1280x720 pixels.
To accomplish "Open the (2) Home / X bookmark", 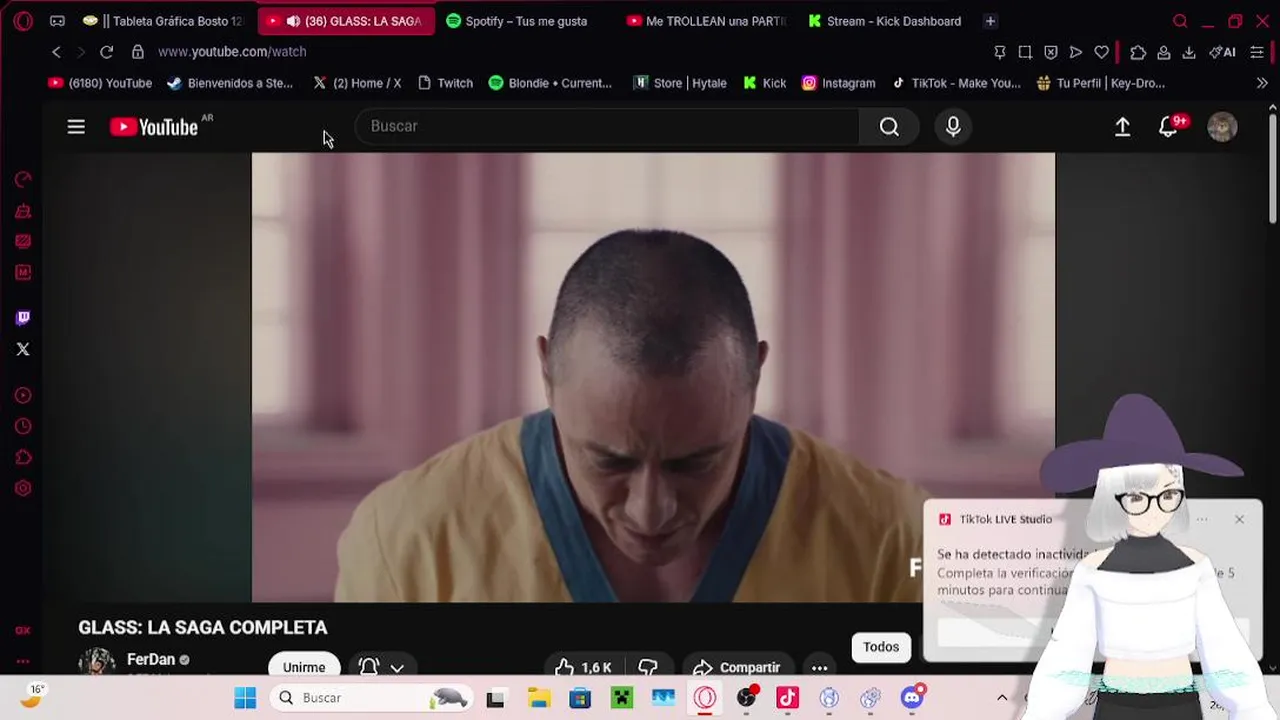I will click(x=357, y=83).
